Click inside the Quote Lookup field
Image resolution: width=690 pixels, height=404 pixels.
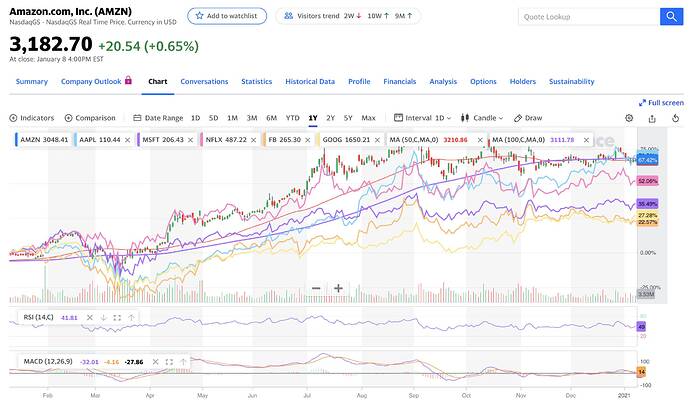(x=589, y=17)
